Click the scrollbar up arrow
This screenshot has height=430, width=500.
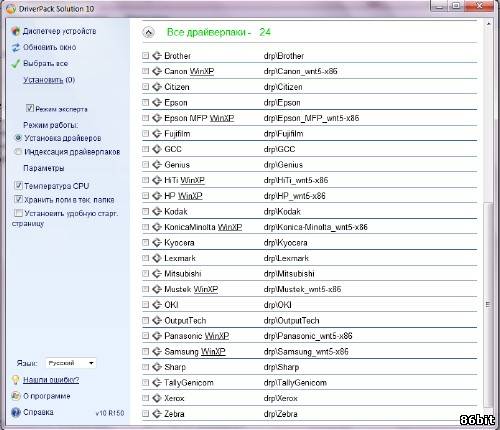[x=488, y=24]
